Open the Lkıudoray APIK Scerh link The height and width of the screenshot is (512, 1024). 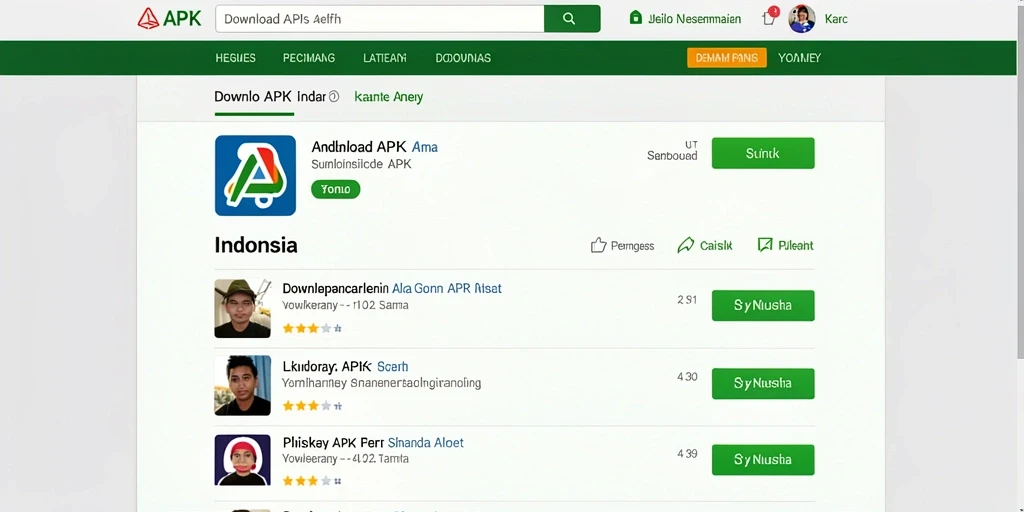click(x=345, y=366)
